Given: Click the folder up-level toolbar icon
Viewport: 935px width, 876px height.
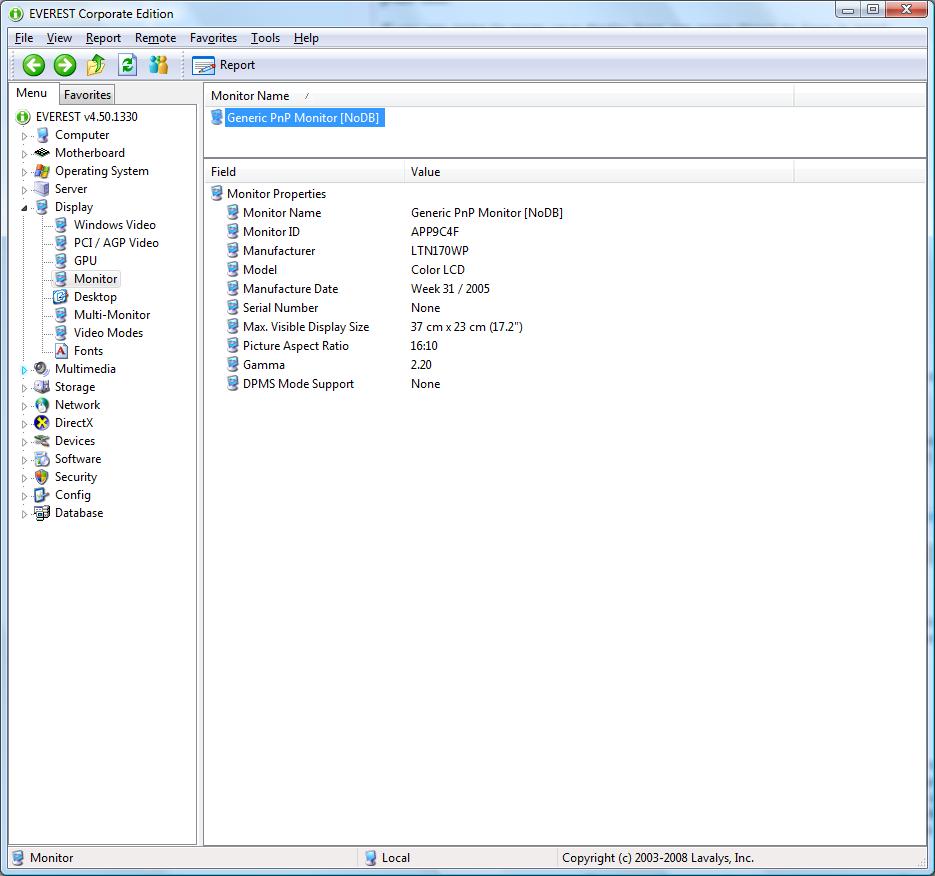Looking at the screenshot, I should [x=96, y=65].
